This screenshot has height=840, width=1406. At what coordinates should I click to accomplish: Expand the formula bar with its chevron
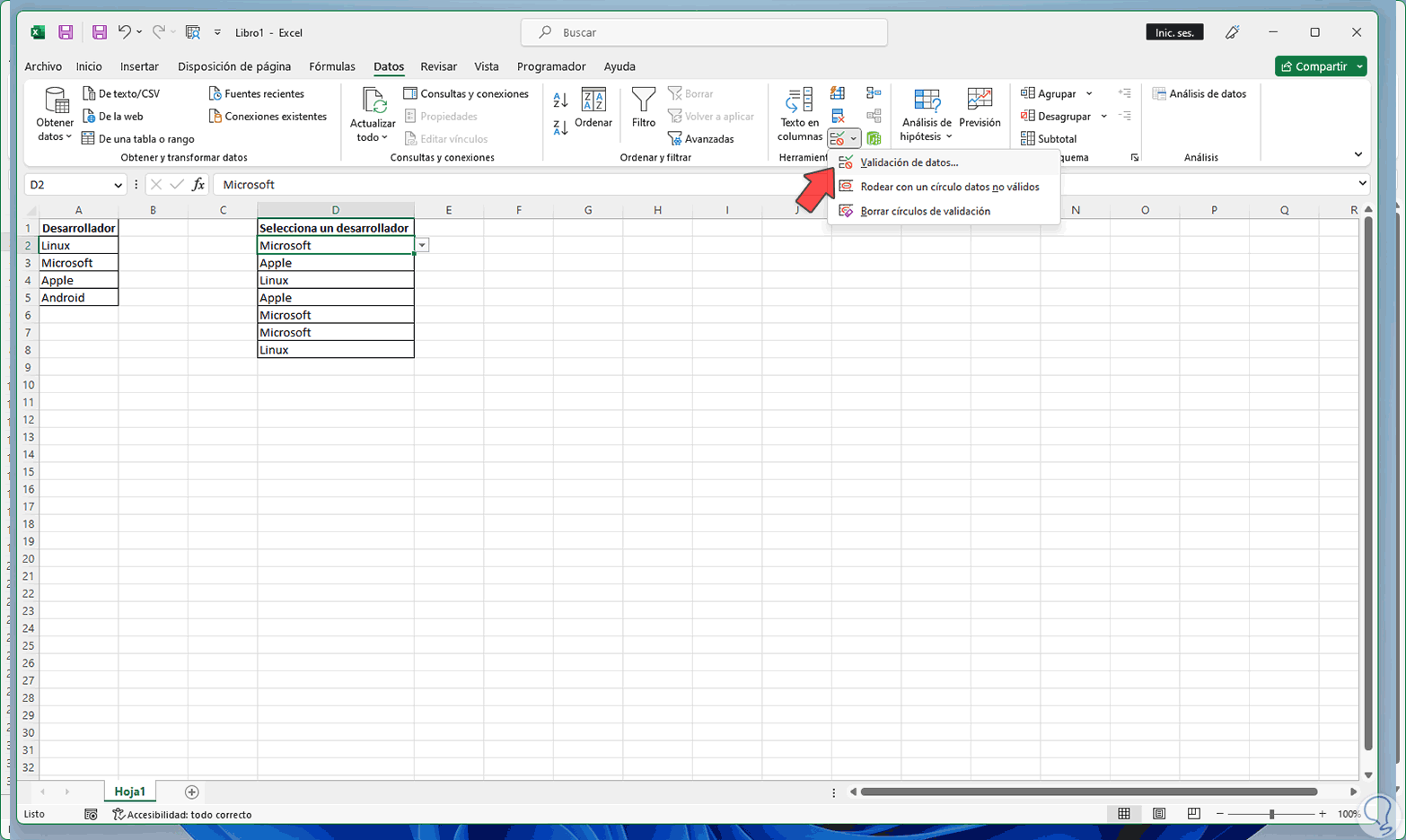point(1362,184)
